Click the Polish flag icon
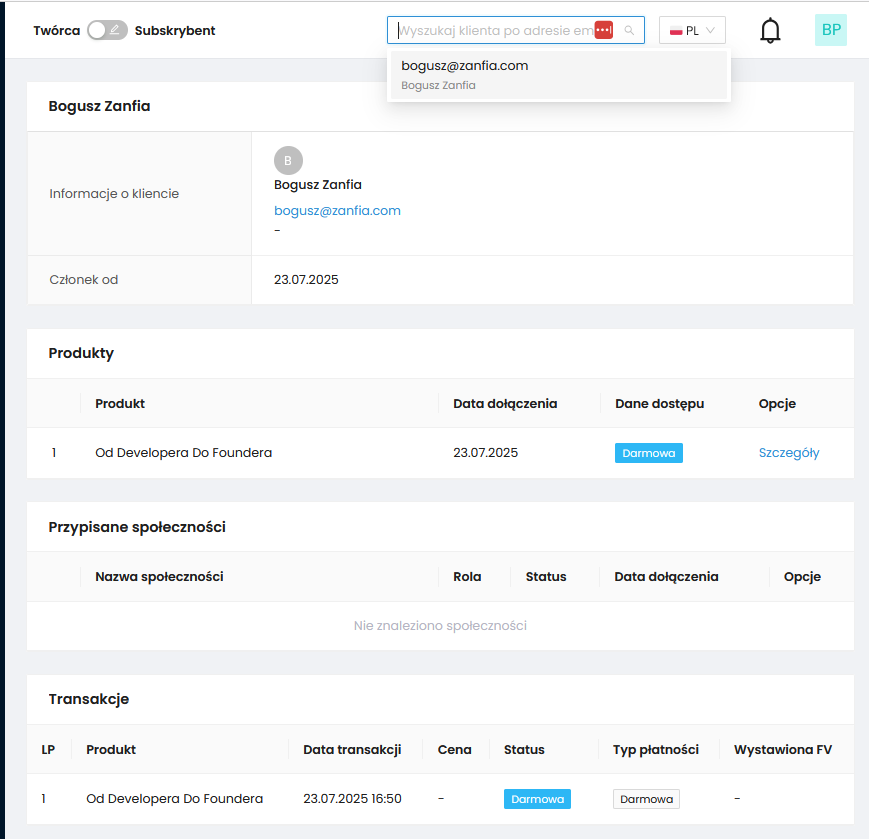This screenshot has width=869, height=839. point(676,31)
